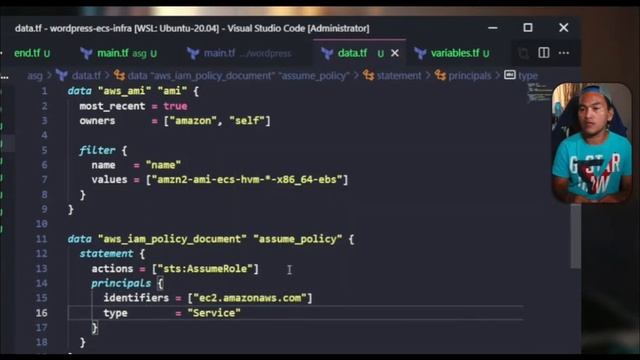The height and width of the screenshot is (360, 640).
Task: Switch to the end.tf tab
Action: pyautogui.click(x=32, y=53)
